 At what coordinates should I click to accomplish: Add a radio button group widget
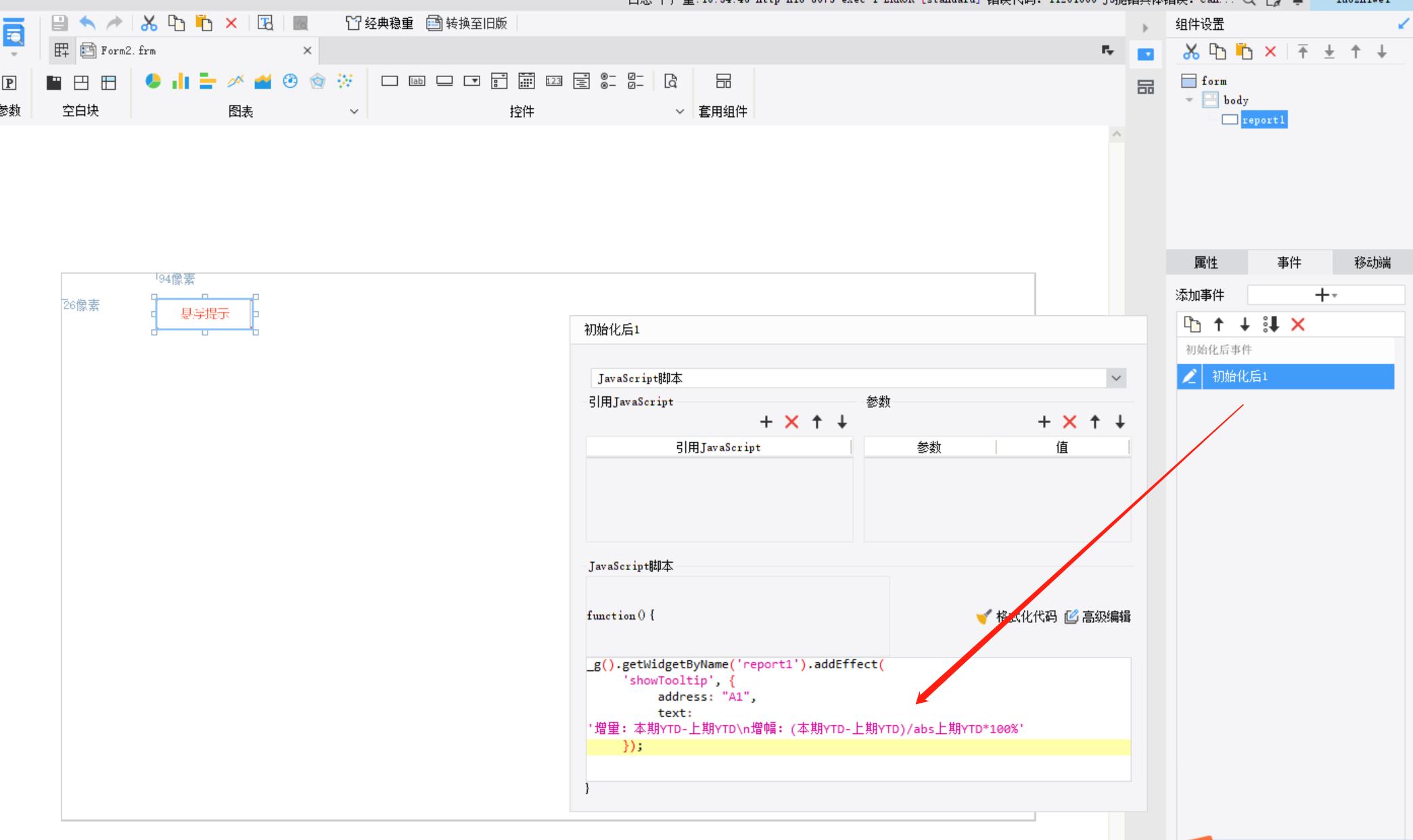click(609, 81)
